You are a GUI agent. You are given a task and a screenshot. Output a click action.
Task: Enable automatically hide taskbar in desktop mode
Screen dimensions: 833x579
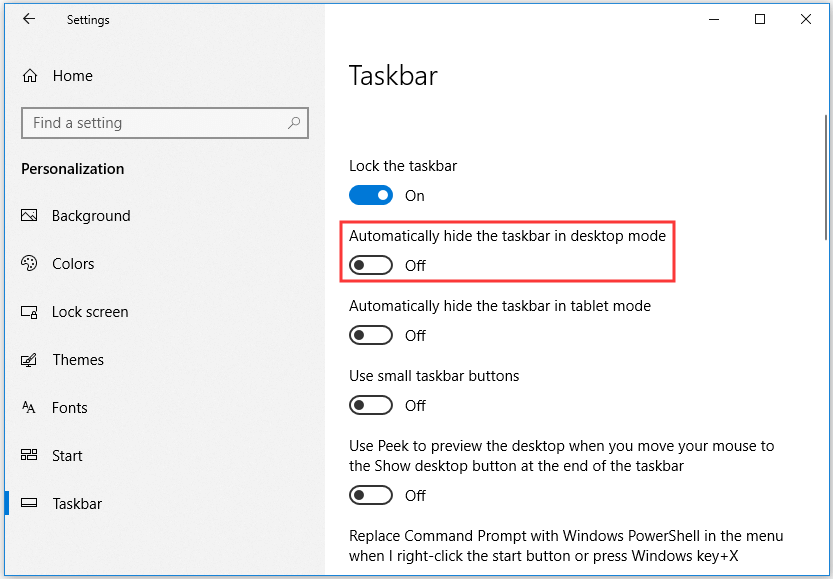click(371, 265)
